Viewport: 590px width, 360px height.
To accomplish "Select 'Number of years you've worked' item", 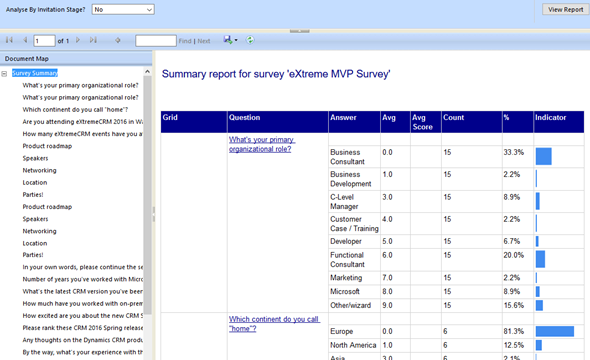I will point(82,279).
